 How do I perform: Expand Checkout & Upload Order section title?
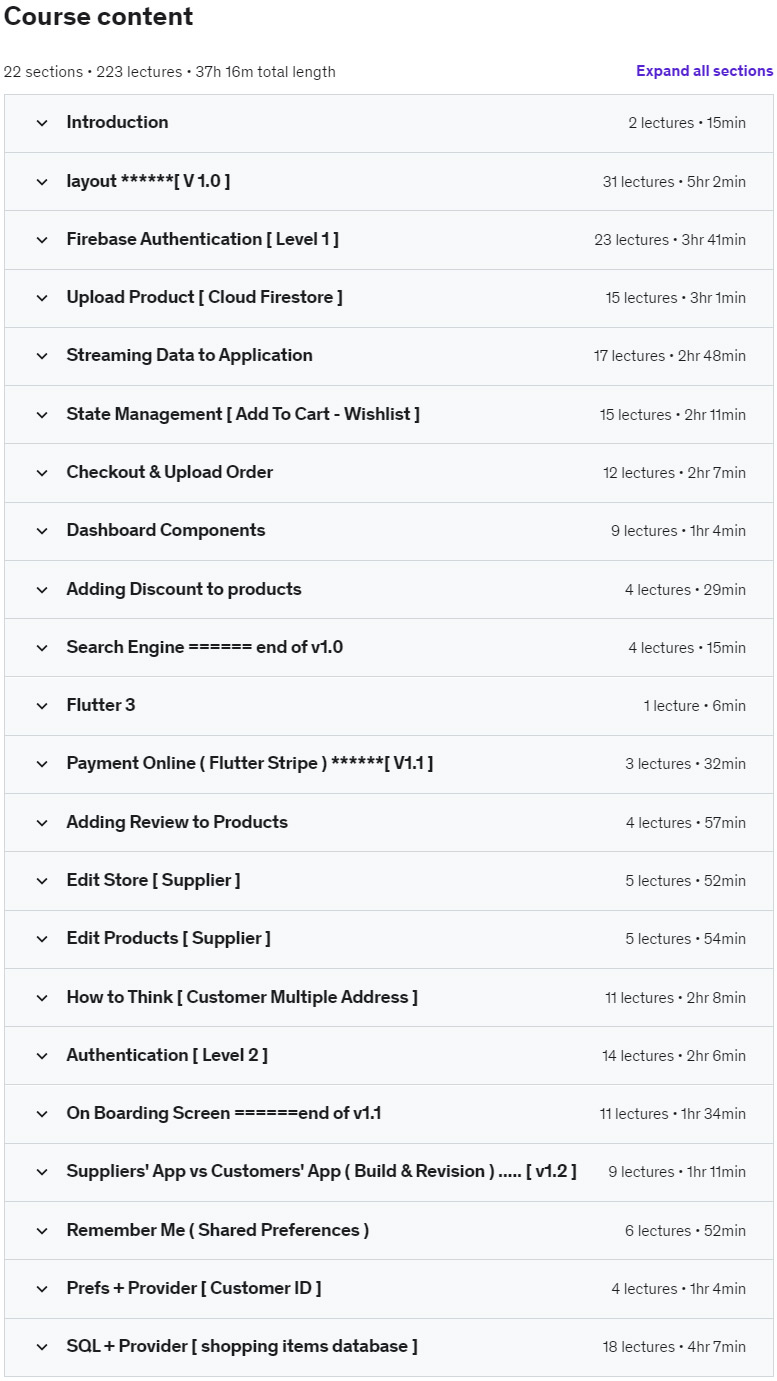pos(169,473)
